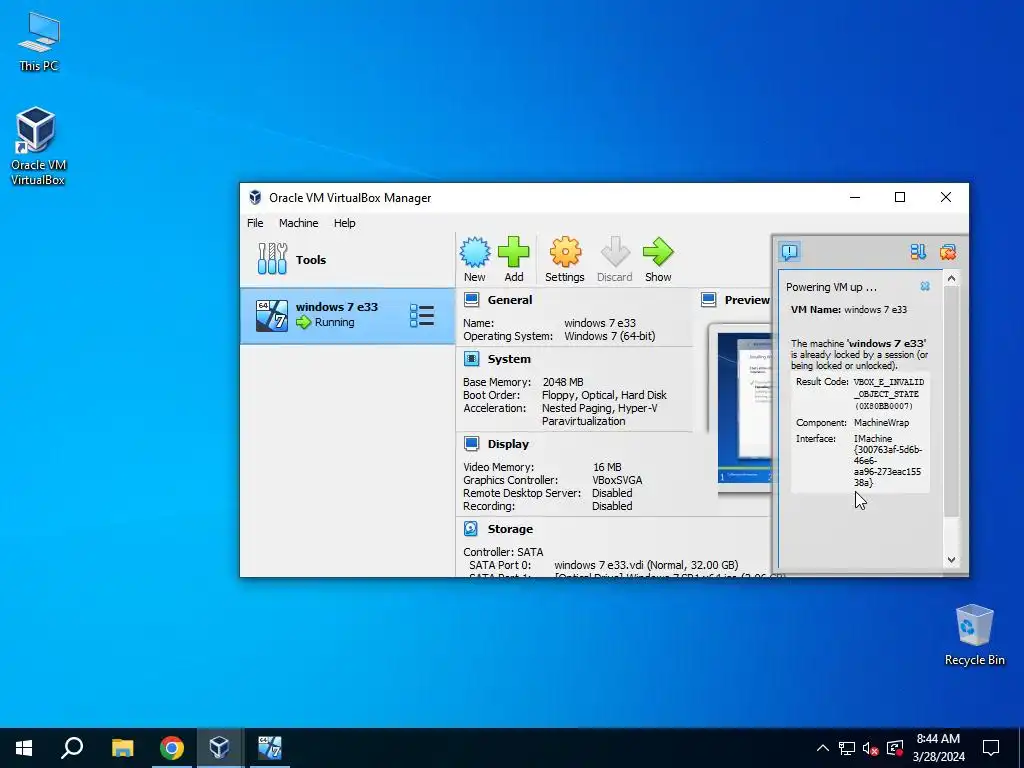Maximize the VirtualBox Manager window
This screenshot has width=1024, height=768.
(x=900, y=197)
